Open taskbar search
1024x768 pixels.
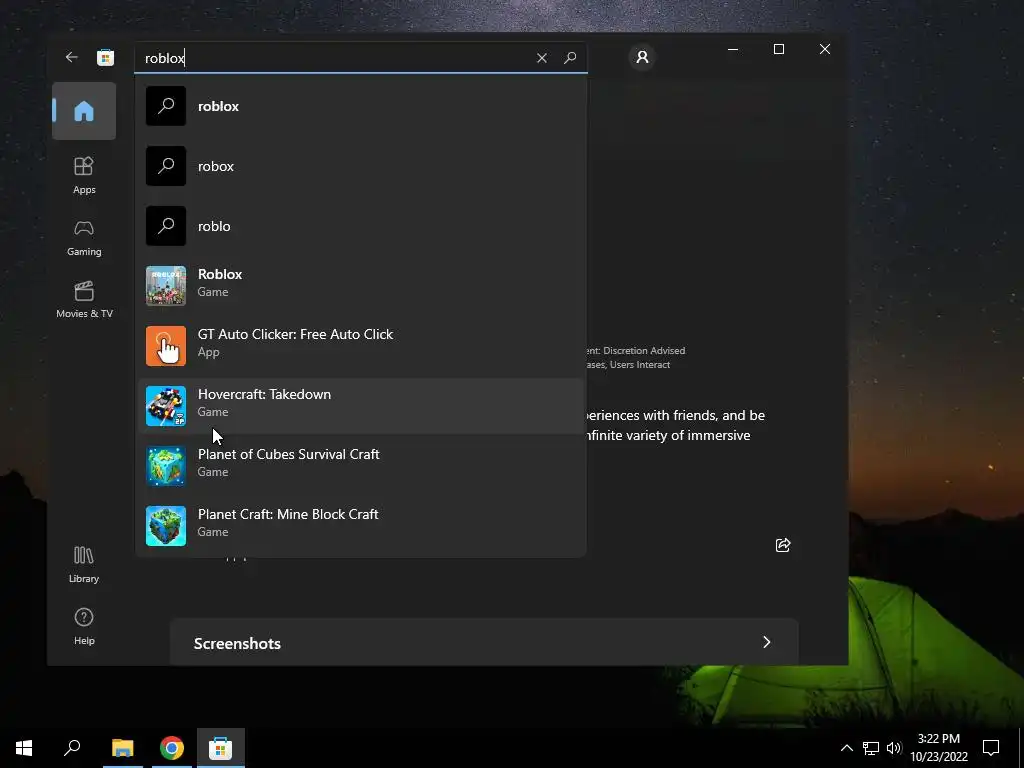pyautogui.click(x=72, y=748)
